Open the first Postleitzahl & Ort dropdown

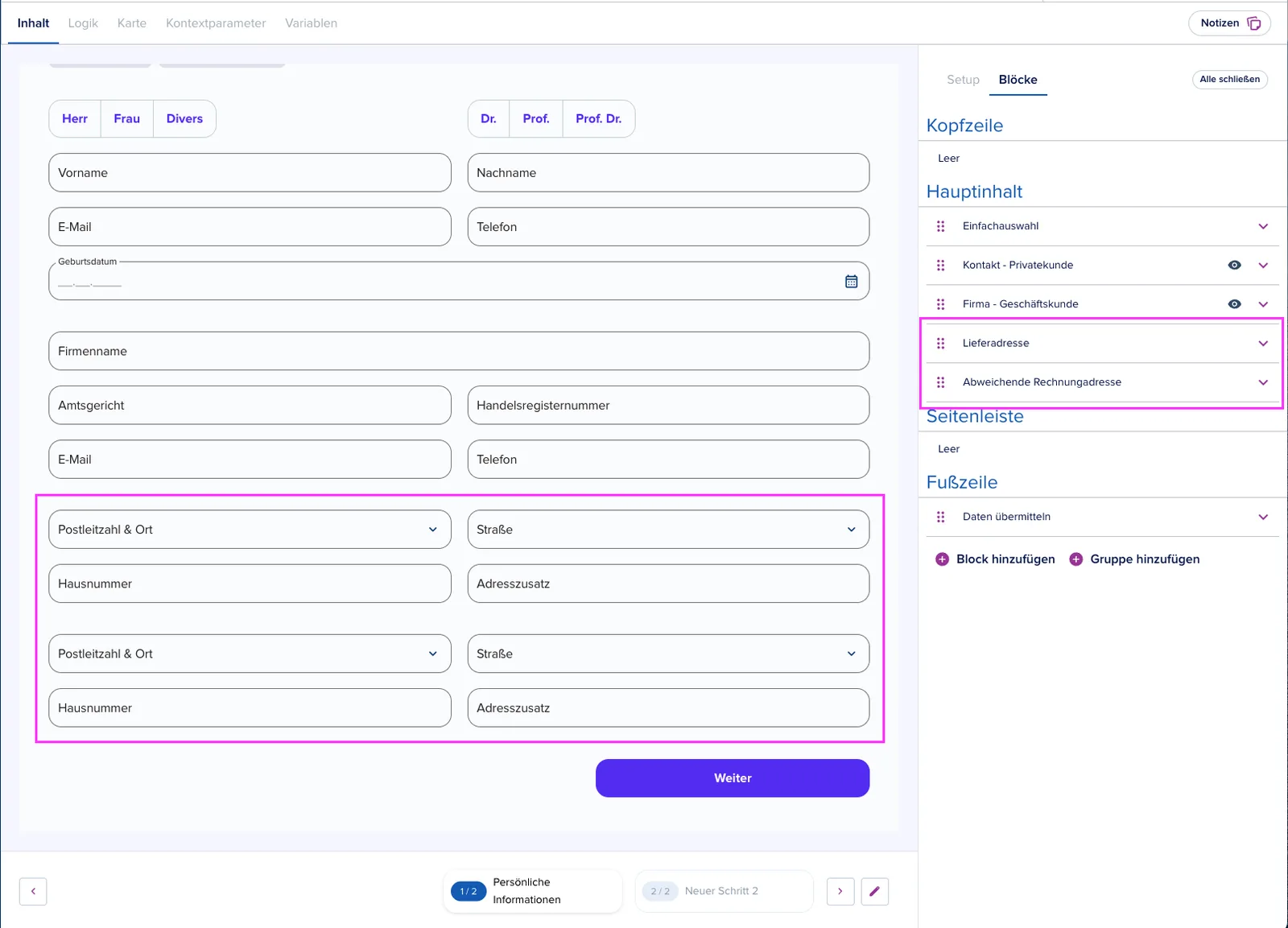click(x=250, y=530)
